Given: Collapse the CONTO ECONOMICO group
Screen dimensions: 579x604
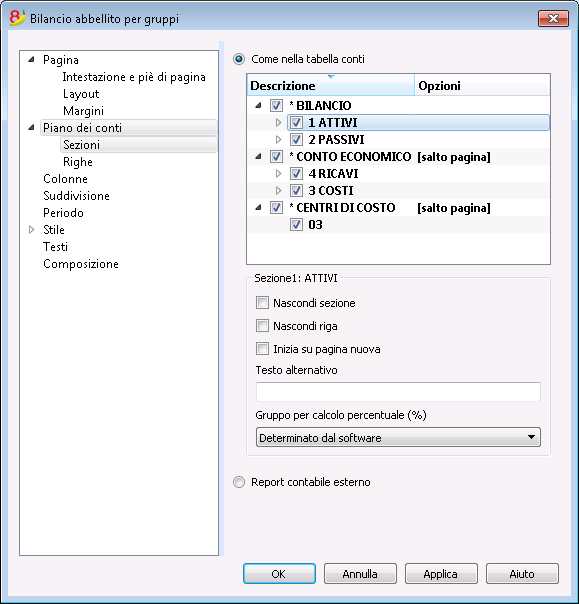Looking at the screenshot, I should tap(258, 156).
